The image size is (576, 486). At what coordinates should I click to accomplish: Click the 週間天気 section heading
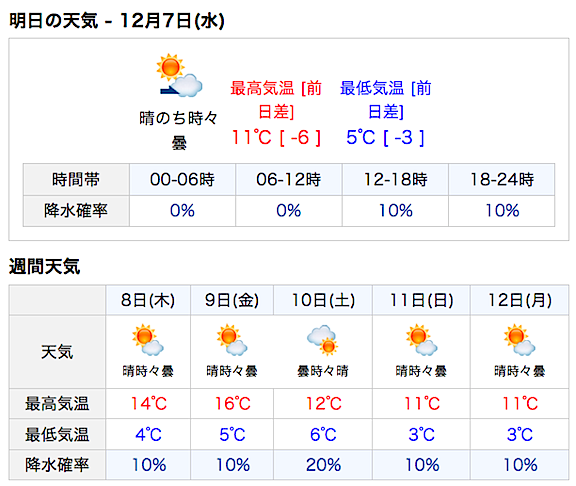click(44, 266)
